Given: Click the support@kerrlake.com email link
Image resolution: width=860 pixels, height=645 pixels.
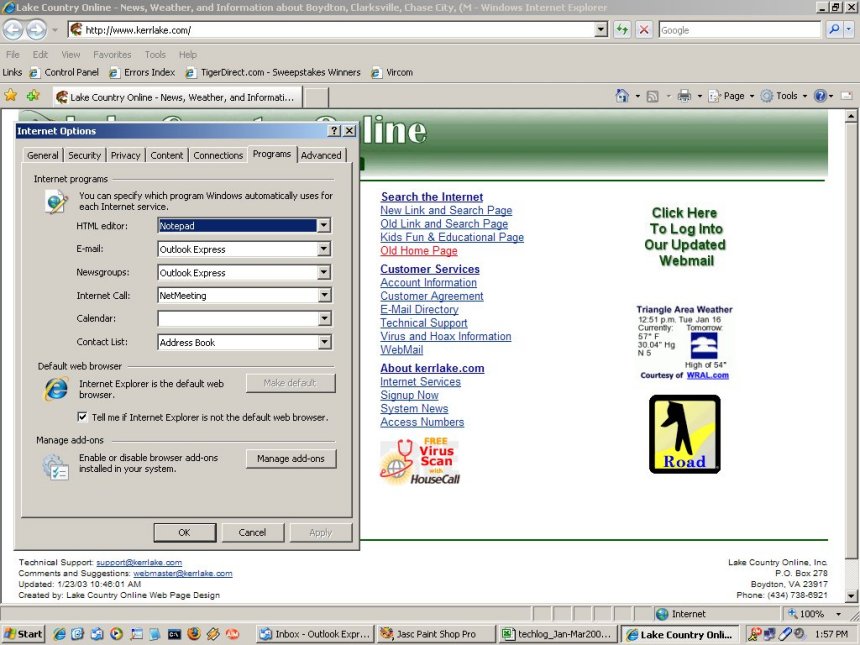Looking at the screenshot, I should coord(139,562).
